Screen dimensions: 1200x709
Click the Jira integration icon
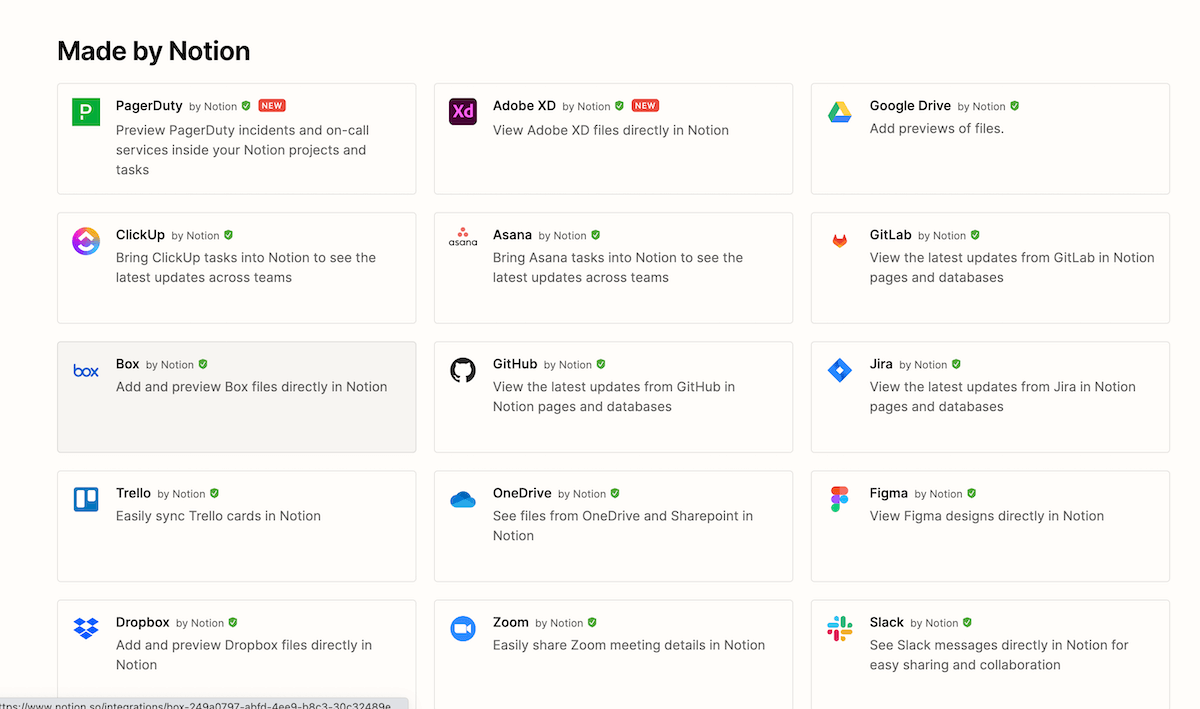click(x=839, y=370)
